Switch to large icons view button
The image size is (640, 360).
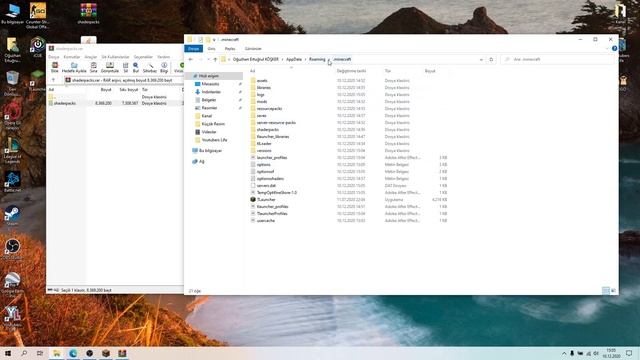(x=613, y=290)
